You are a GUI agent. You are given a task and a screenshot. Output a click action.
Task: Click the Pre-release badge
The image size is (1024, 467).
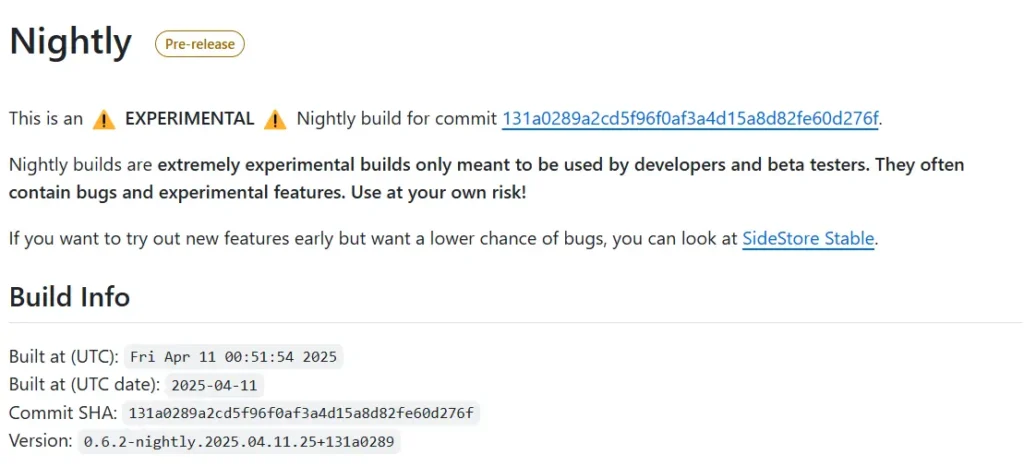pyautogui.click(x=200, y=44)
